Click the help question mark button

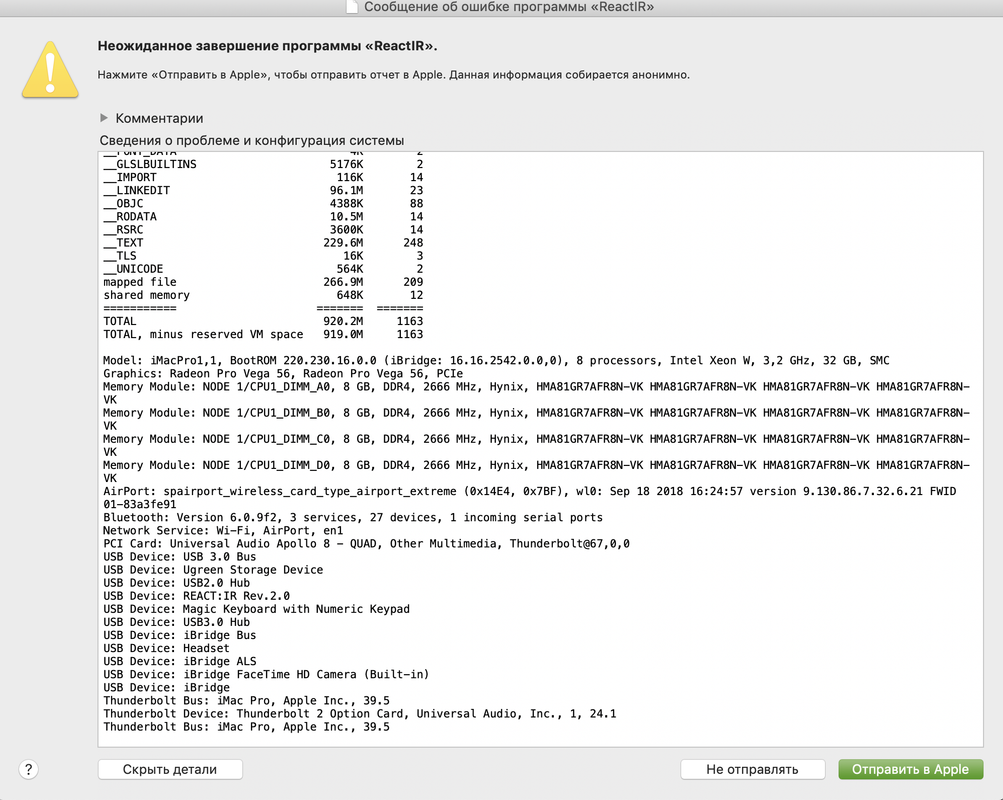click(x=28, y=769)
